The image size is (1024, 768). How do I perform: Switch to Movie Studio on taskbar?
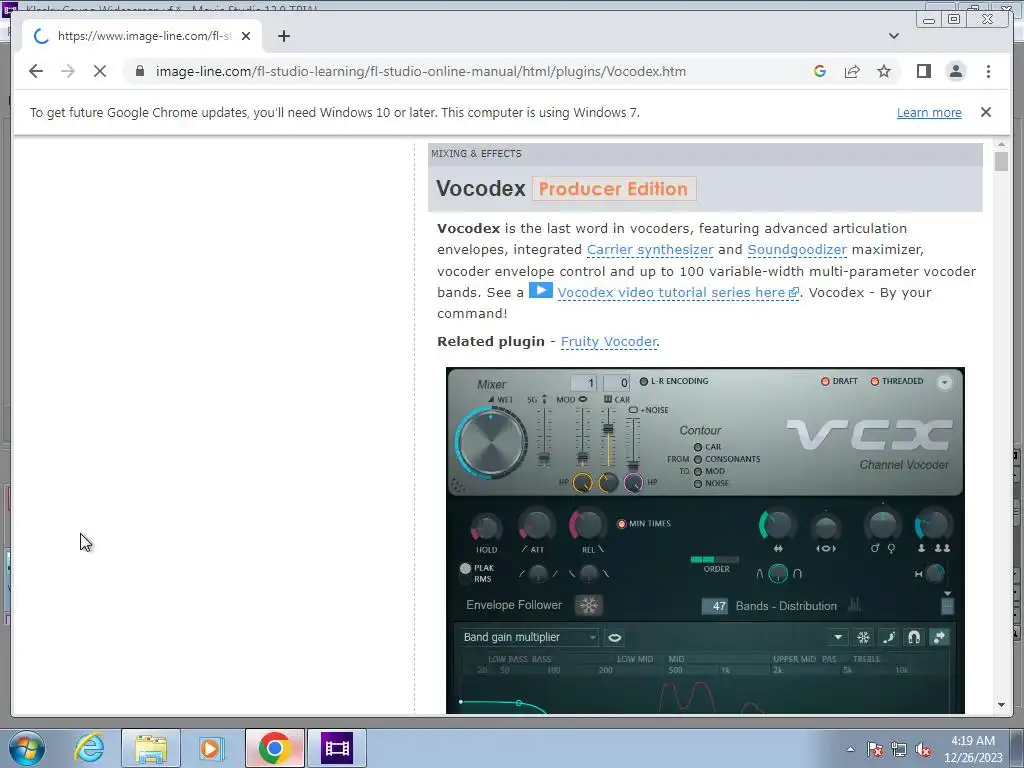[337, 748]
